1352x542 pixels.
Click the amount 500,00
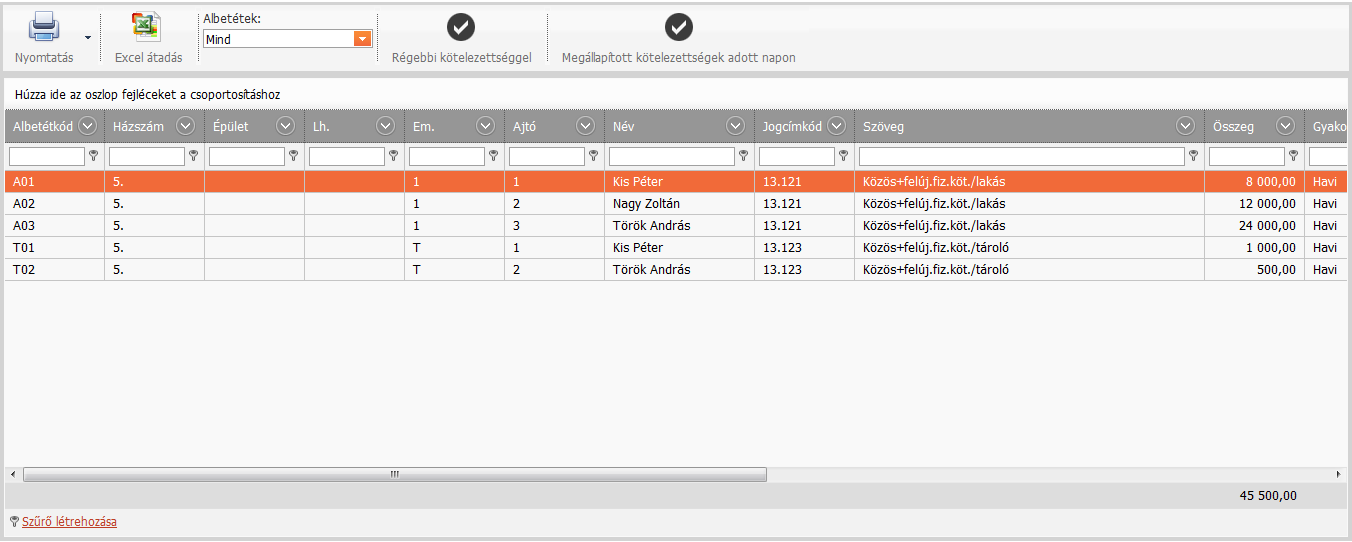1276,270
